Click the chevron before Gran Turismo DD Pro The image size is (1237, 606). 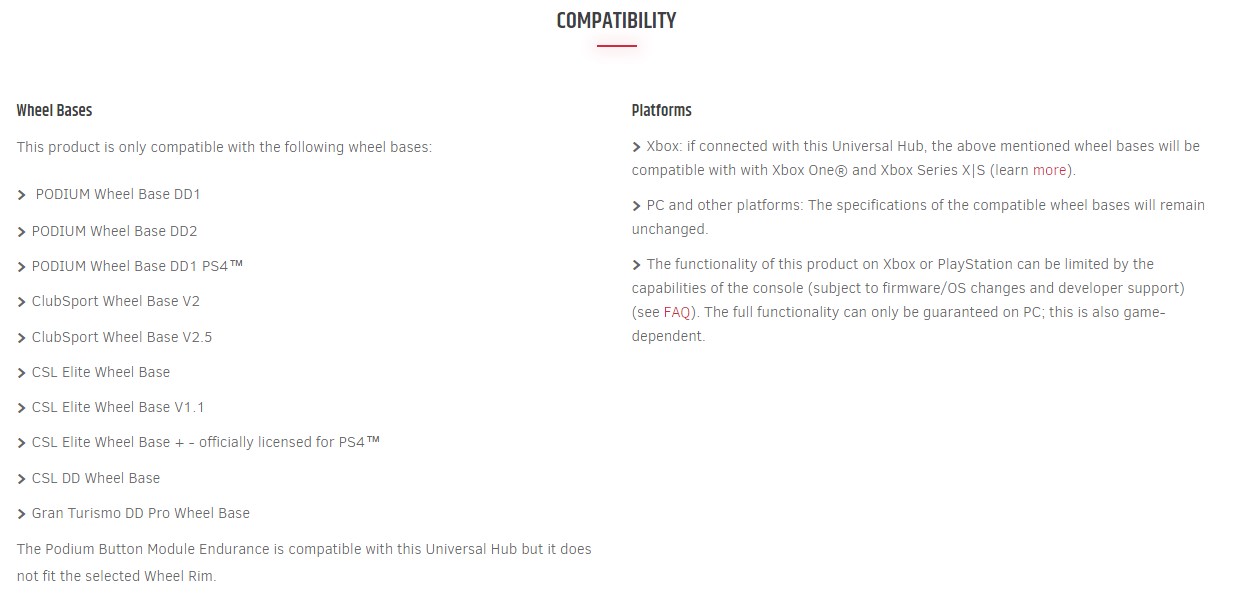click(22, 514)
